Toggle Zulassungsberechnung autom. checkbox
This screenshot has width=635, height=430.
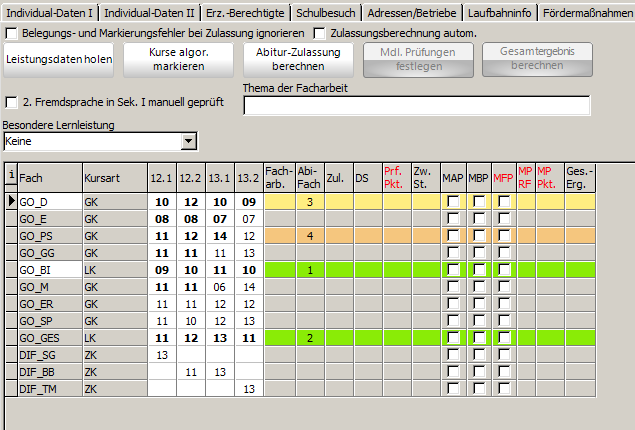[320, 33]
